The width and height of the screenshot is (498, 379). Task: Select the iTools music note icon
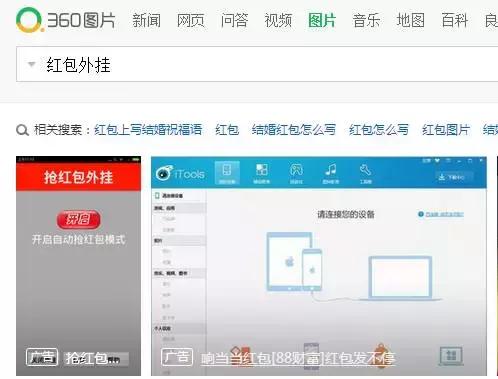[x=331, y=173]
